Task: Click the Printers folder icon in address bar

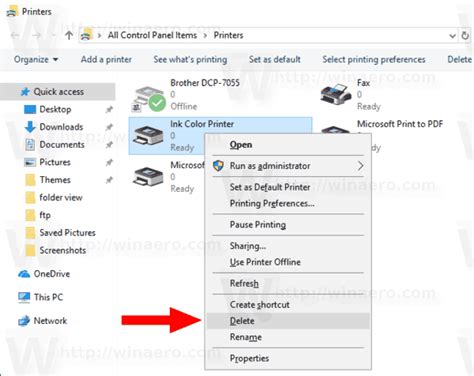Action: point(86,35)
